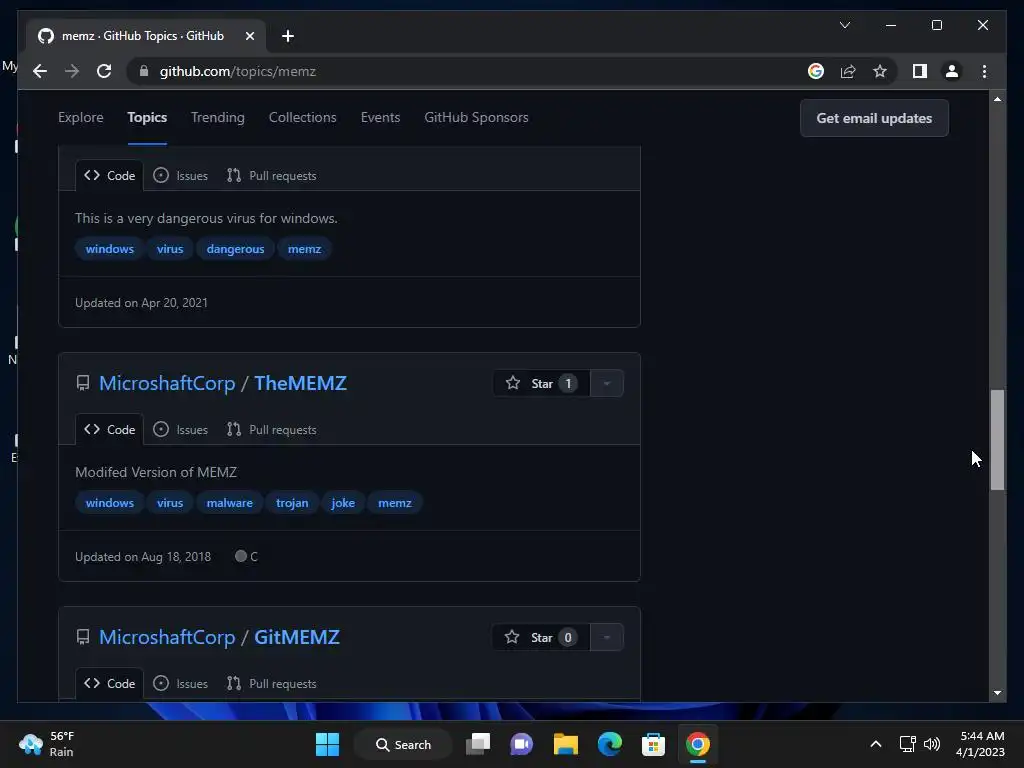Click the scrollbar up arrow
Viewport: 1024px width, 768px height.
click(997, 99)
